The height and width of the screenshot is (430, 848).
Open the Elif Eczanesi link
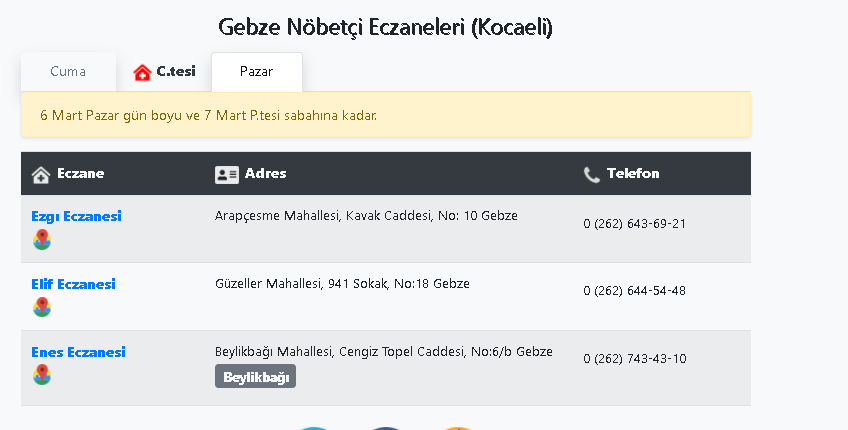point(73,284)
